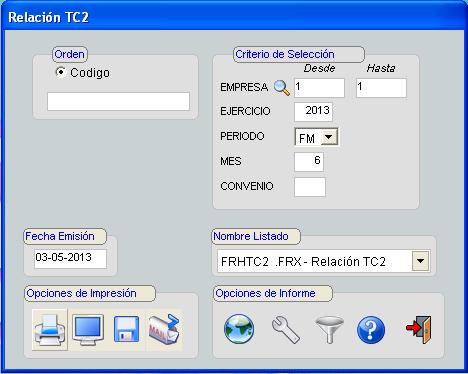Click the Fecha Emisión date field
The height and width of the screenshot is (374, 468).
pyautogui.click(x=70, y=258)
